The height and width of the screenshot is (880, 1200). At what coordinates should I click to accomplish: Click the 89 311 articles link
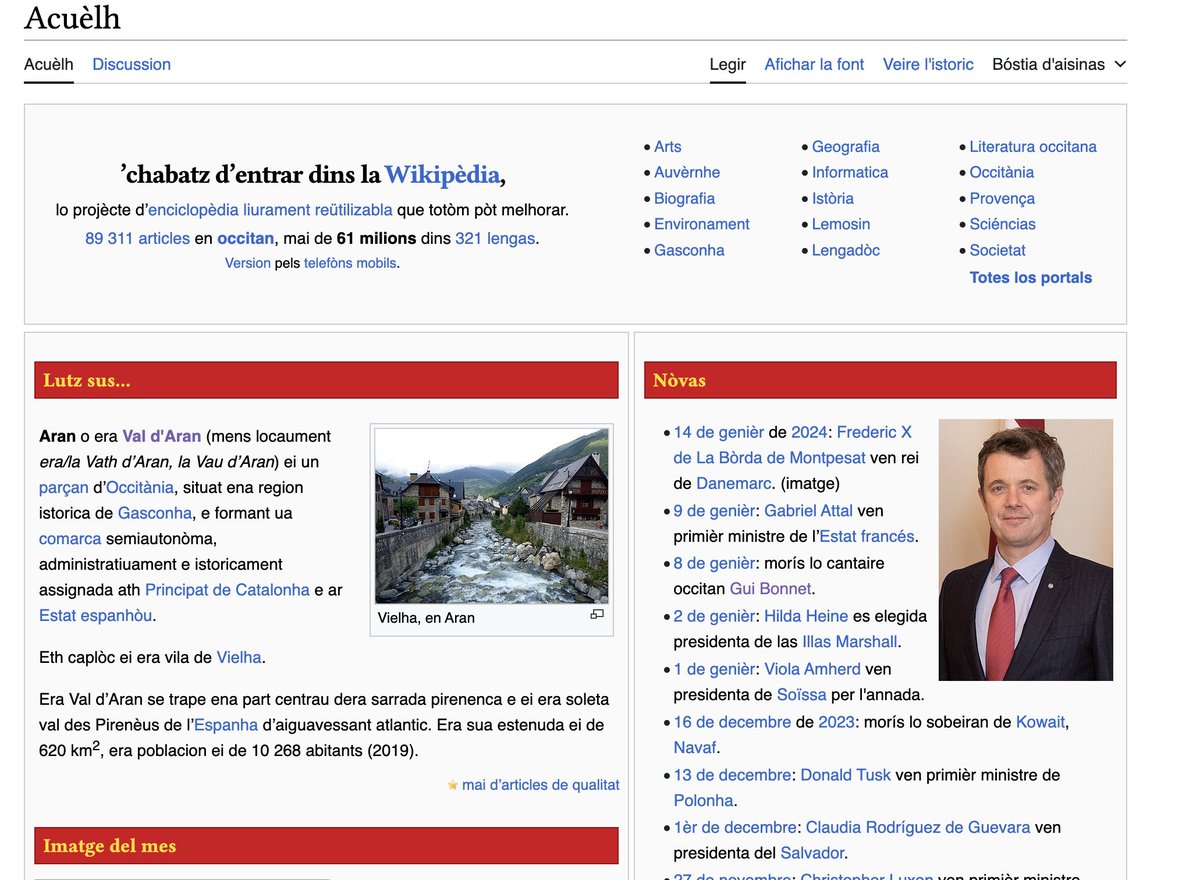point(137,238)
